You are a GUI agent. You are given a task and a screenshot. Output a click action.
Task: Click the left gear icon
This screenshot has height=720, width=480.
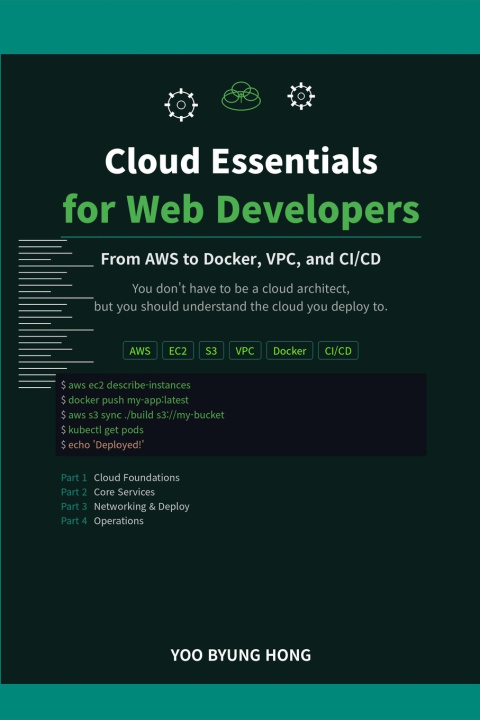[x=181, y=105]
